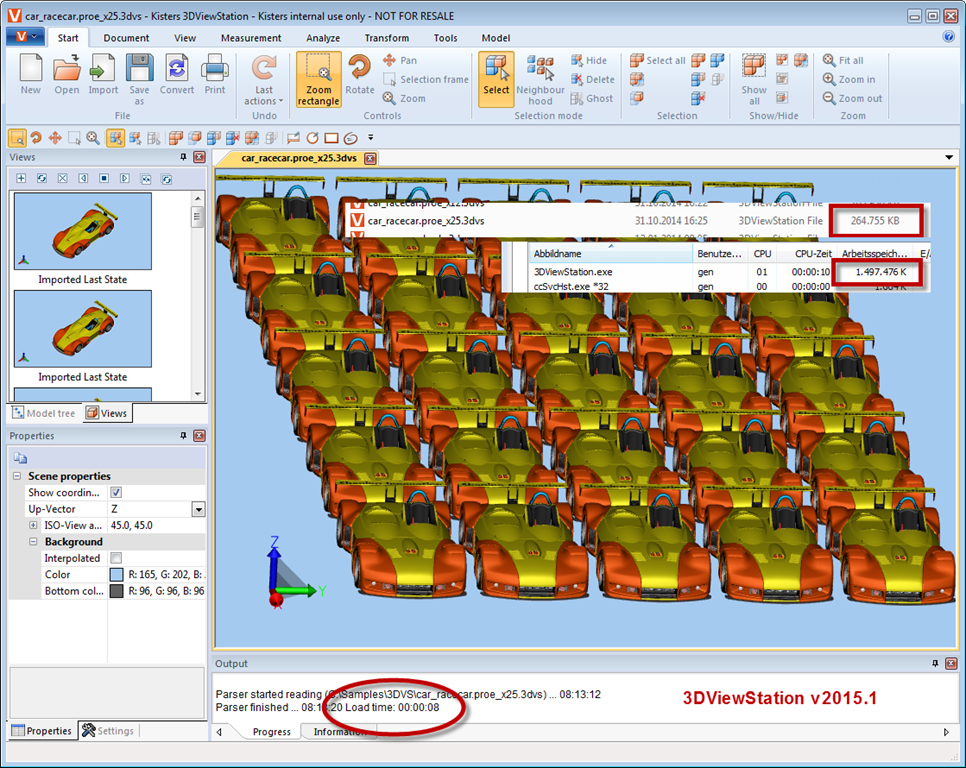Click the Print icon
The height and width of the screenshot is (768, 966).
click(x=215, y=74)
